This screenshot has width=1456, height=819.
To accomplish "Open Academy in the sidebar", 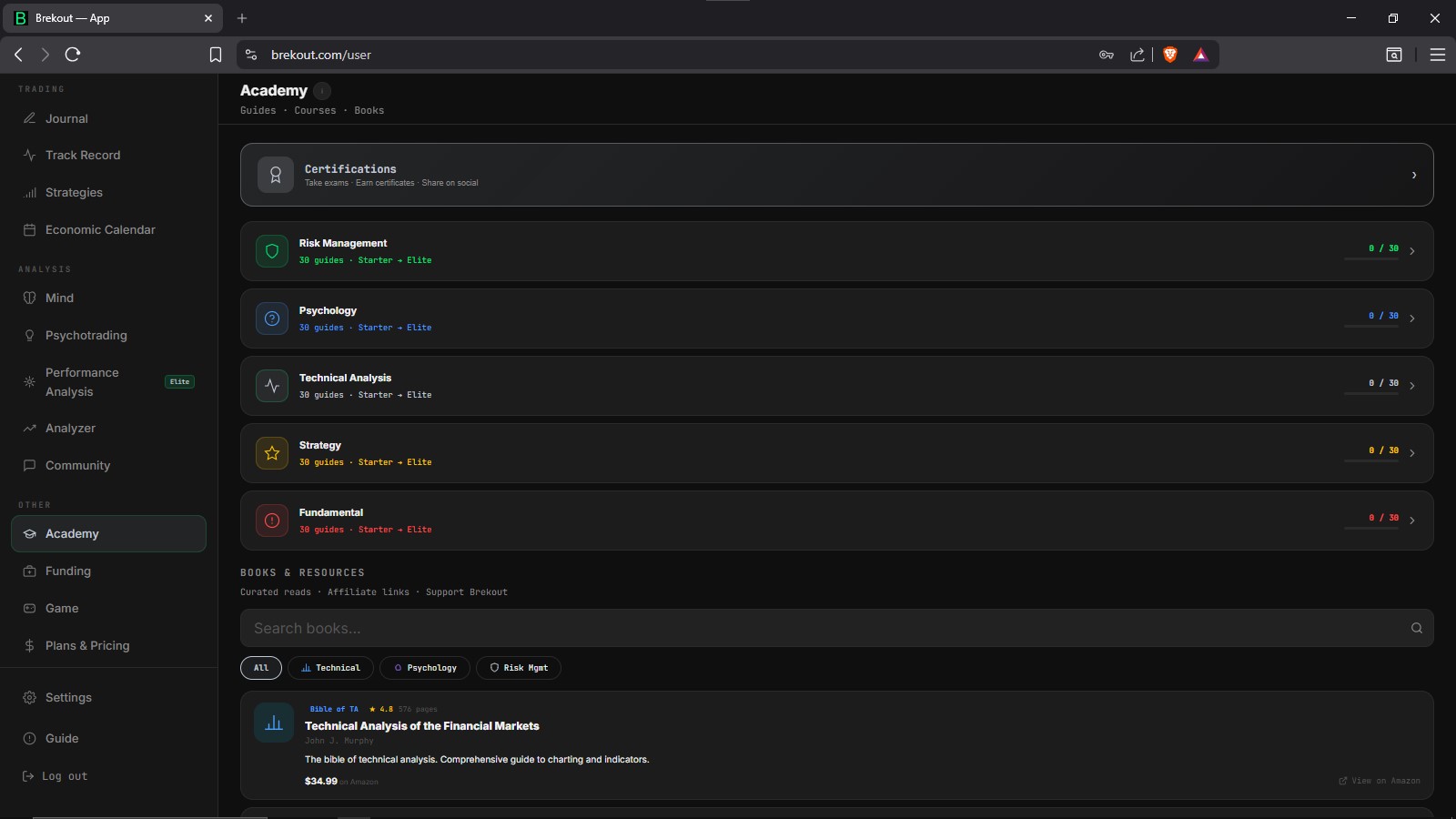I will tap(108, 533).
